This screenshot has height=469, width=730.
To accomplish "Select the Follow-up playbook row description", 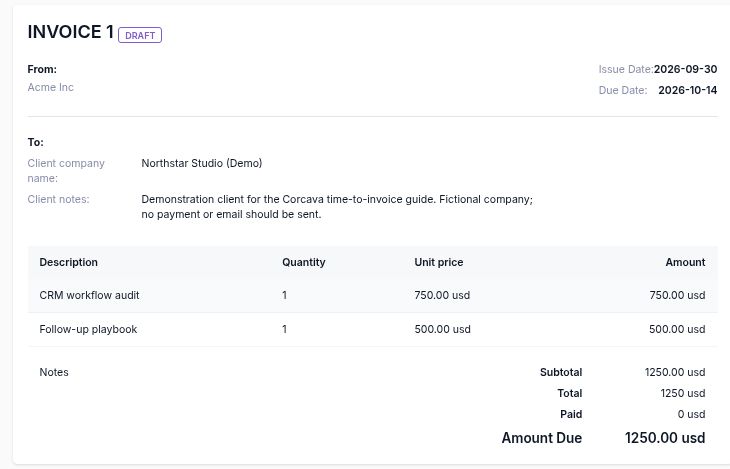I will tap(88, 329).
